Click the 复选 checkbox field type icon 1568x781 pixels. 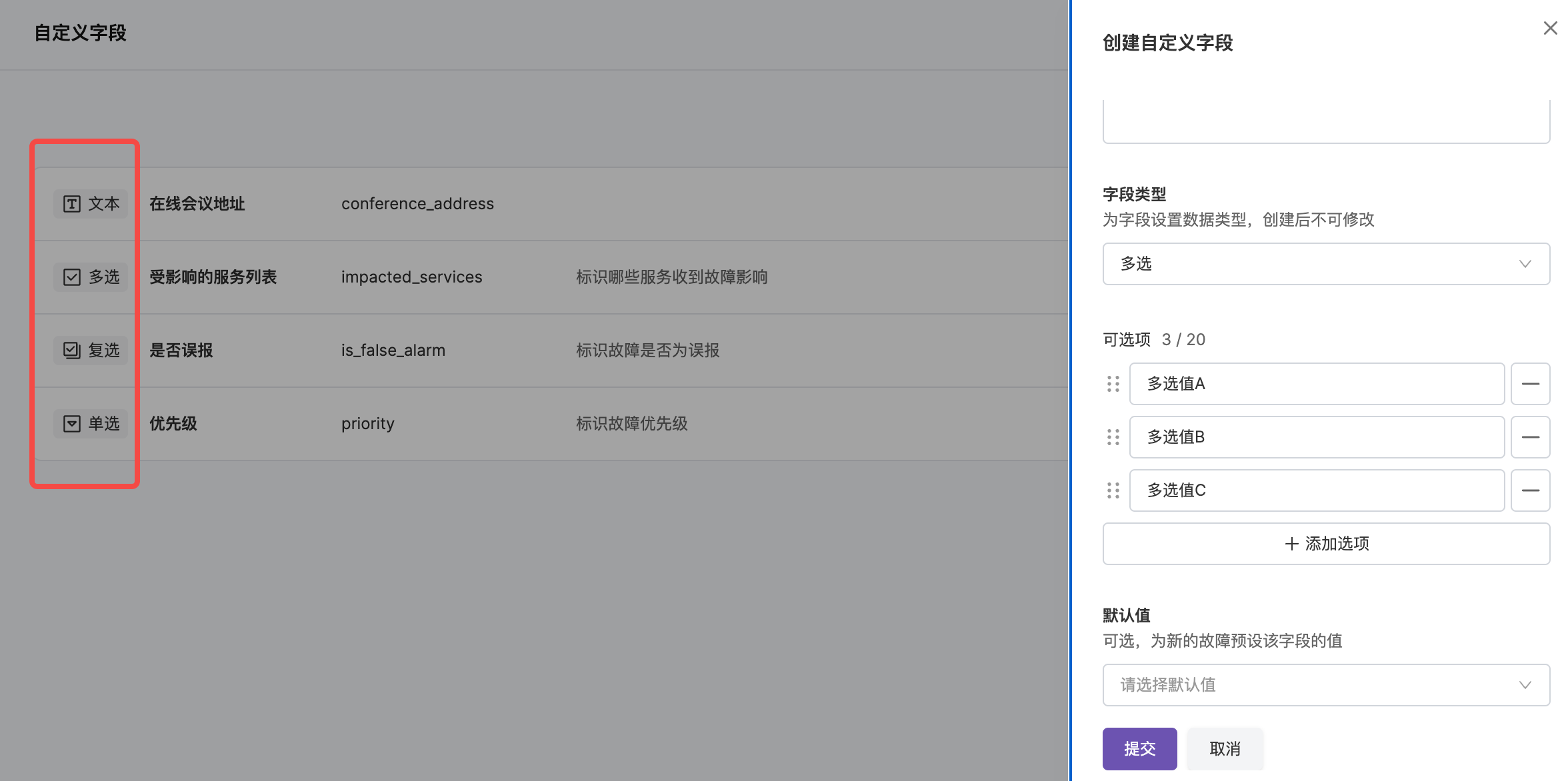[x=71, y=350]
